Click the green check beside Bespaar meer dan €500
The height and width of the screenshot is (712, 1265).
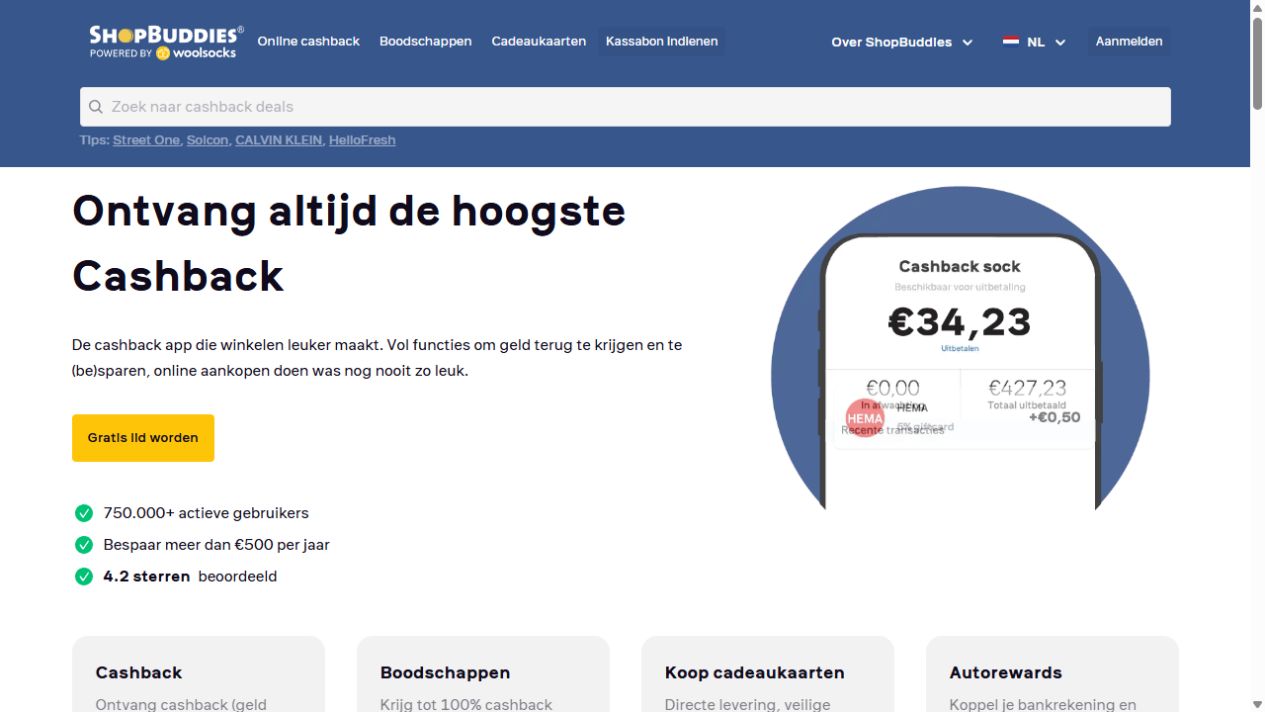[x=84, y=545]
